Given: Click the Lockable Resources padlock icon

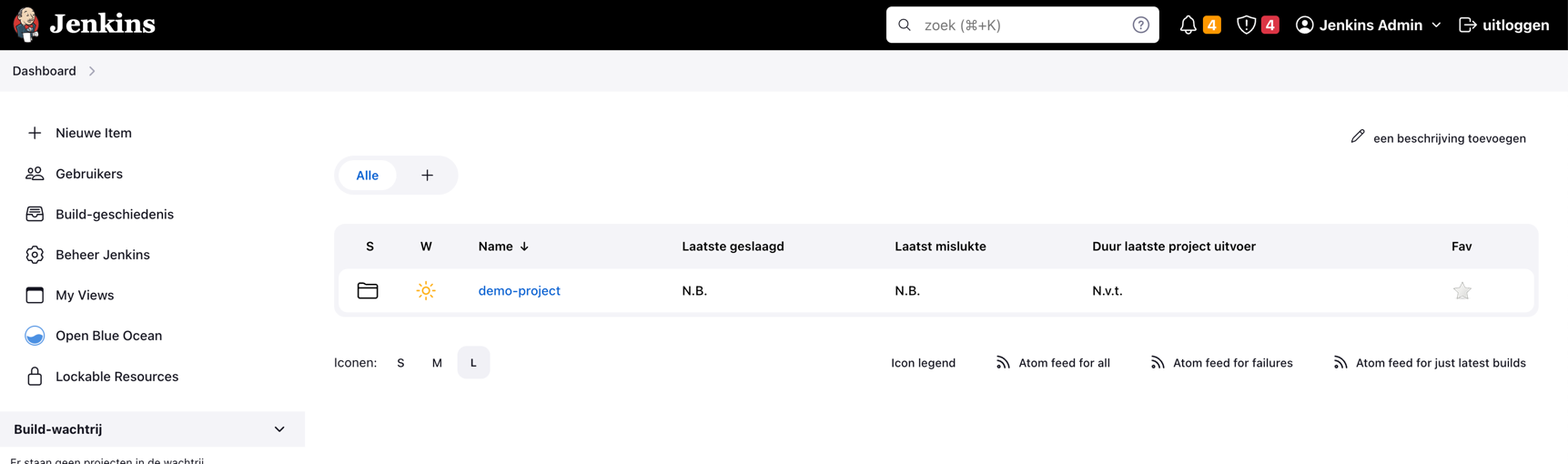Looking at the screenshot, I should coord(35,376).
